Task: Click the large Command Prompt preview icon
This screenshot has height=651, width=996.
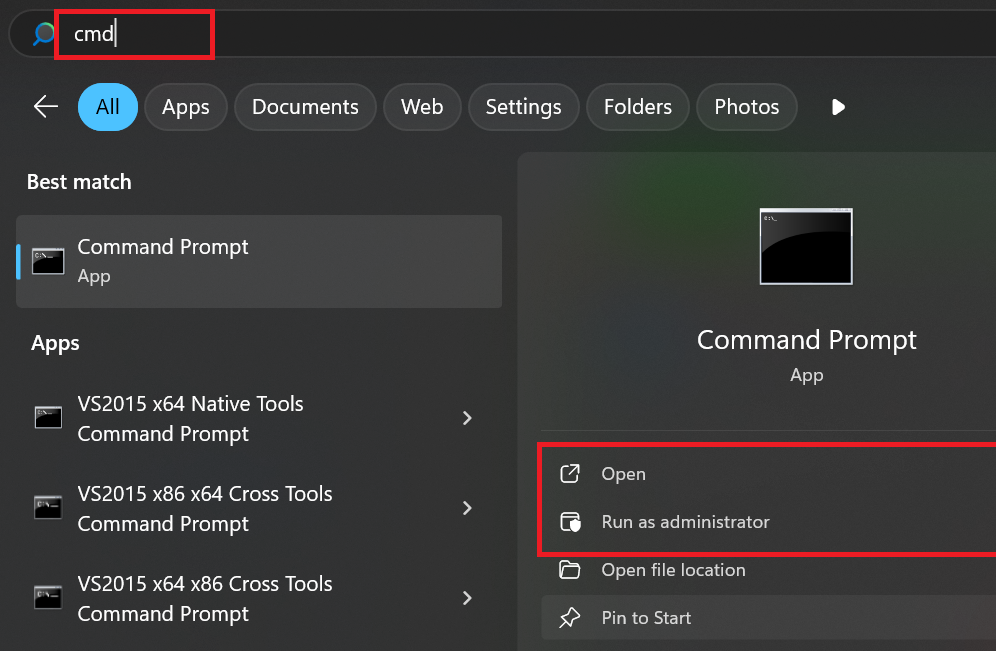Action: 806,247
